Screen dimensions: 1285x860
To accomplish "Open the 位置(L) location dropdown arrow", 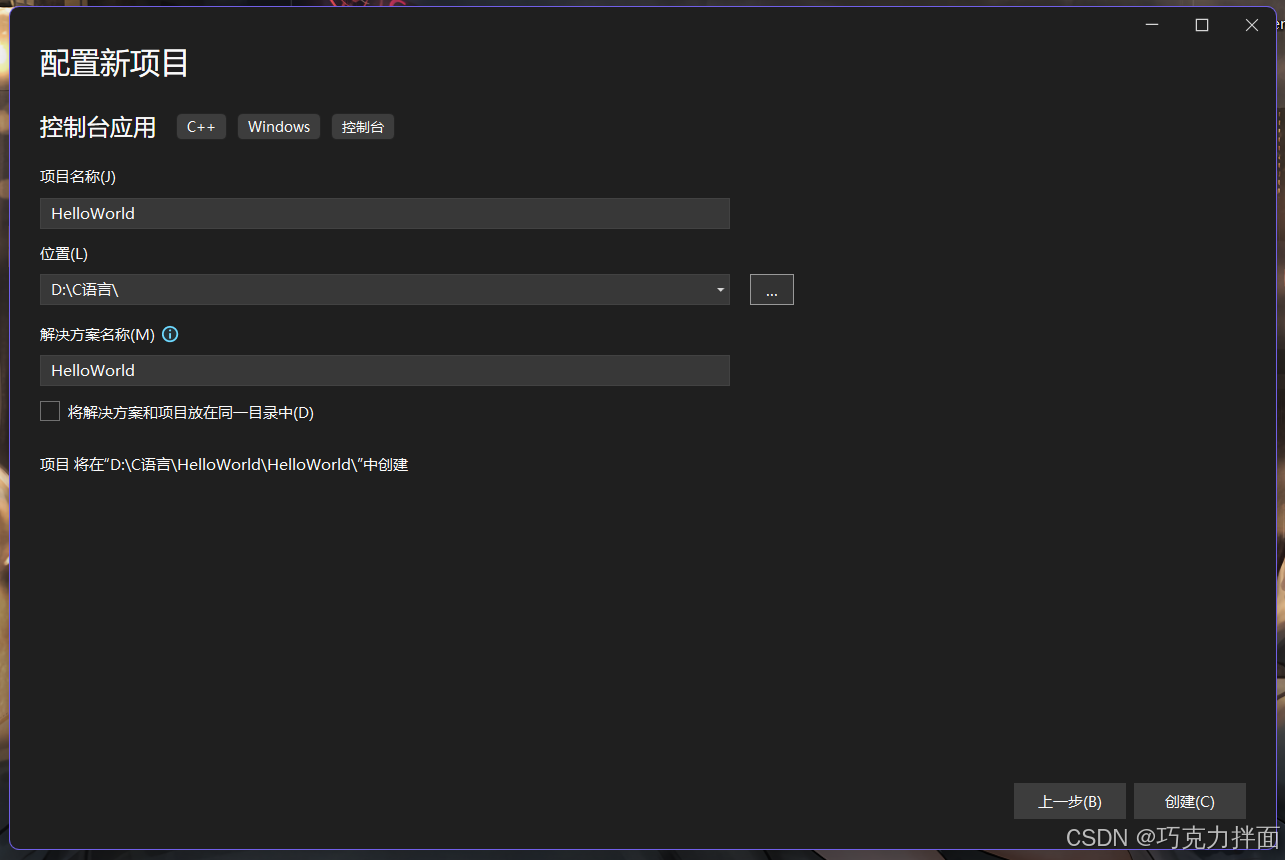I will (719, 289).
